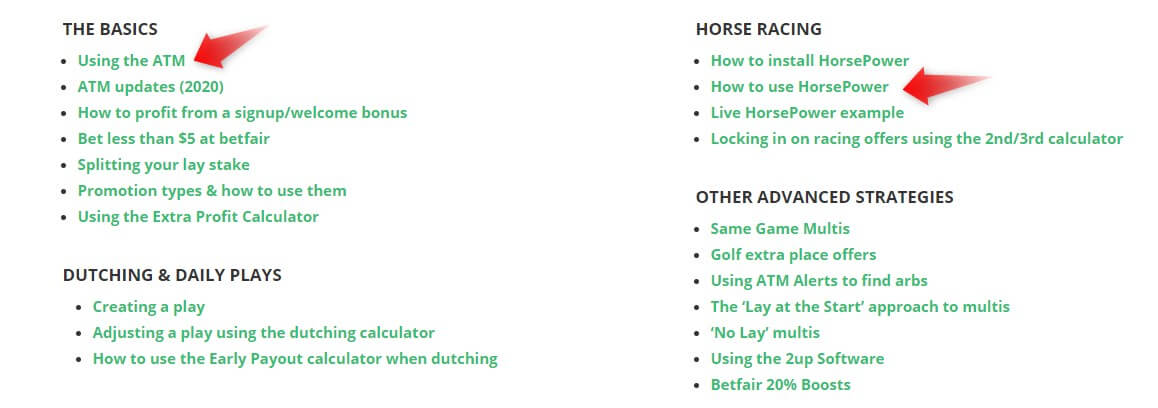Open Using the Extra Profit Calculator

click(x=198, y=217)
